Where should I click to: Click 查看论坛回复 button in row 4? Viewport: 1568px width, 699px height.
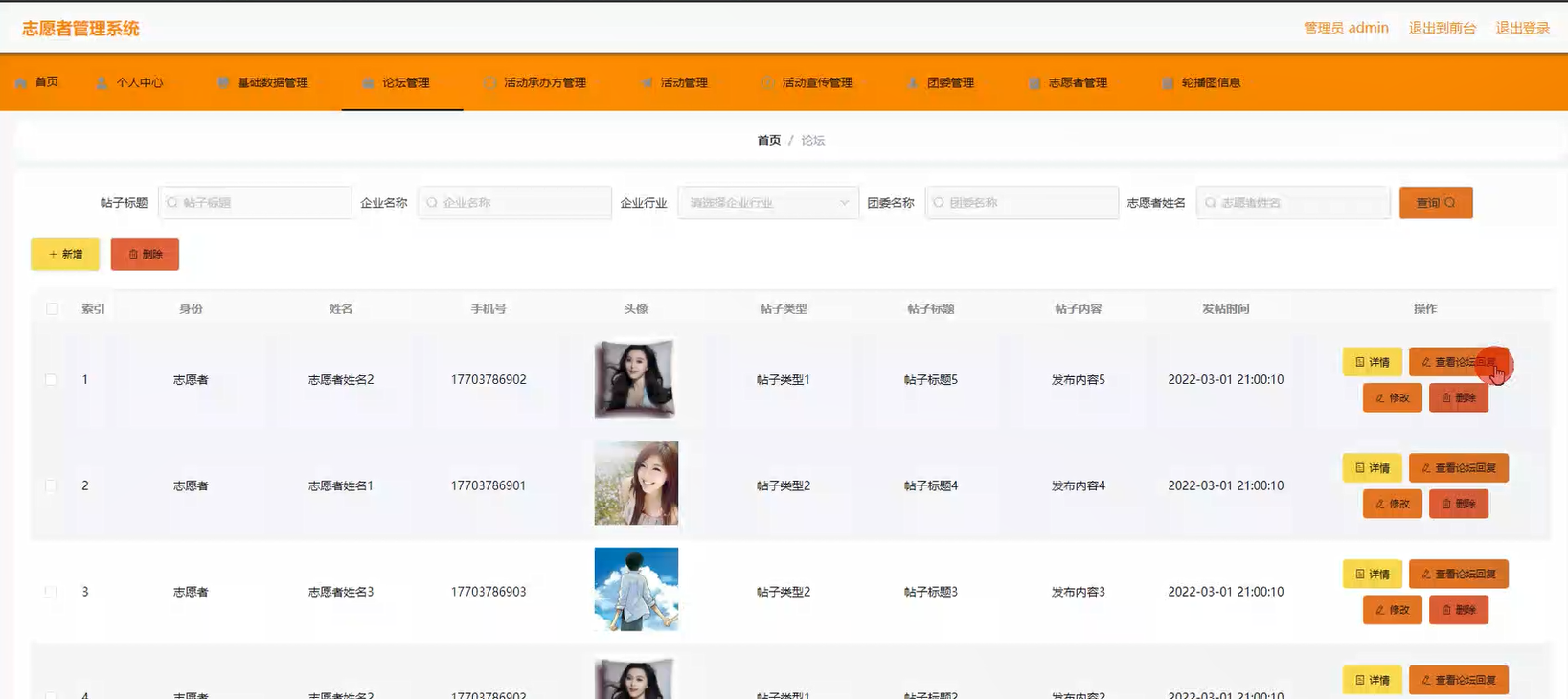click(x=1458, y=680)
